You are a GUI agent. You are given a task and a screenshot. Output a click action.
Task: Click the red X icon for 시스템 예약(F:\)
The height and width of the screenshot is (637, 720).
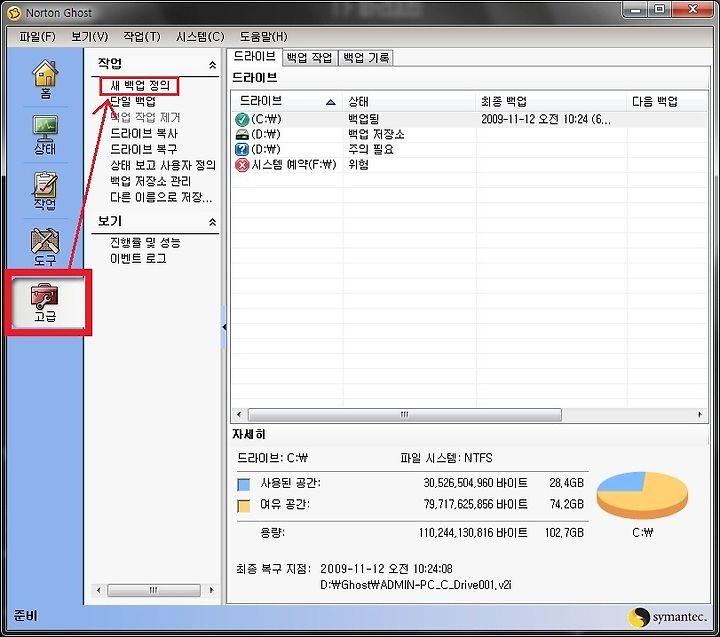coord(242,165)
